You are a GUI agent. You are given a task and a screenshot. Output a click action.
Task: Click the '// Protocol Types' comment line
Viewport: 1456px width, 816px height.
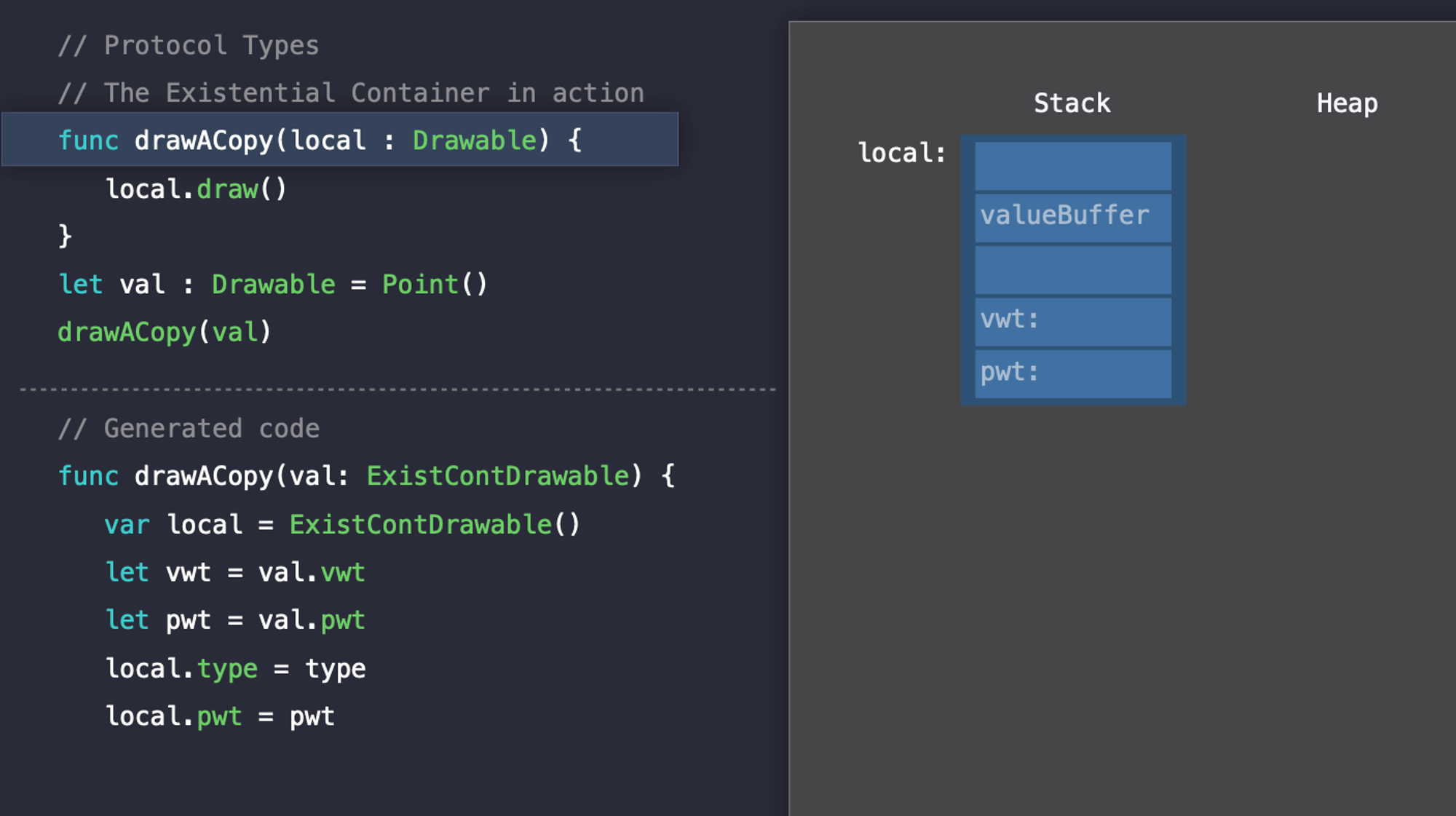189,46
